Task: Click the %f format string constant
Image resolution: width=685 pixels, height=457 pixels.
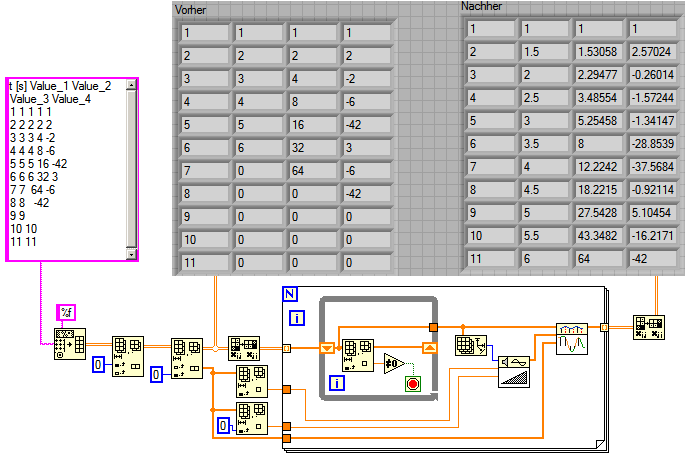Action: click(x=66, y=312)
